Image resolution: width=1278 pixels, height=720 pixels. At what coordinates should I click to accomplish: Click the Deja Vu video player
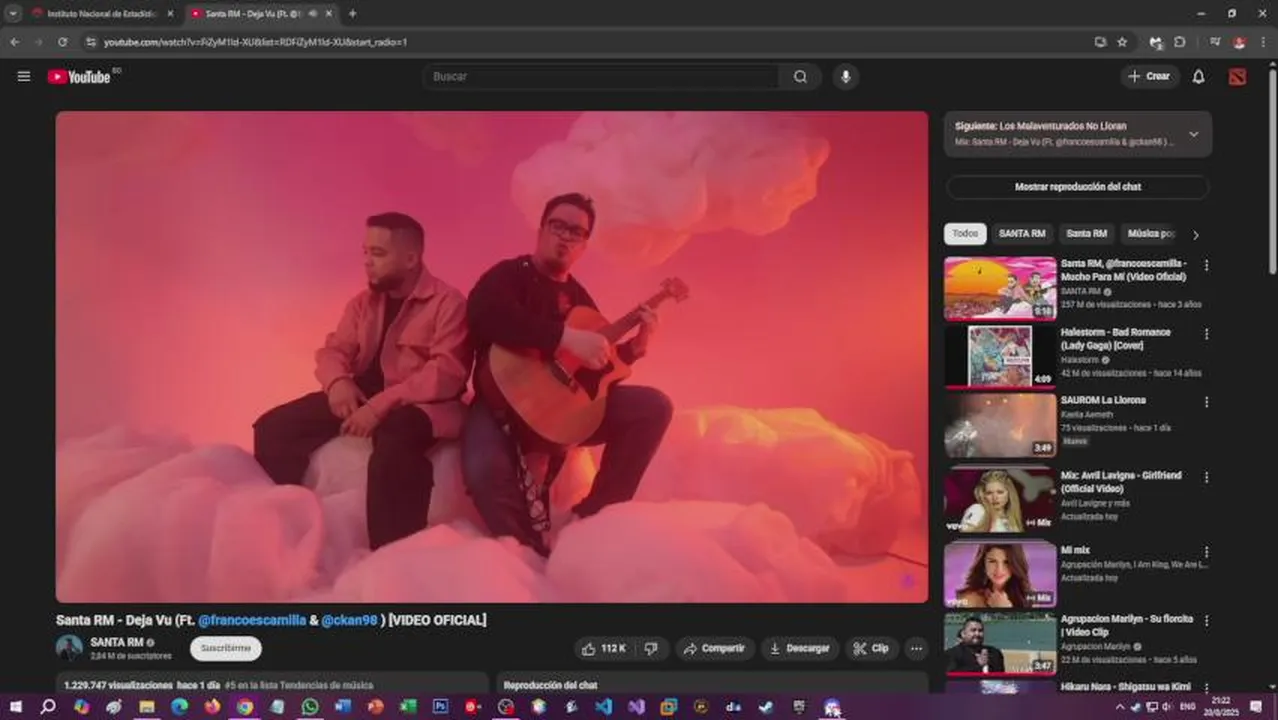[x=492, y=357]
